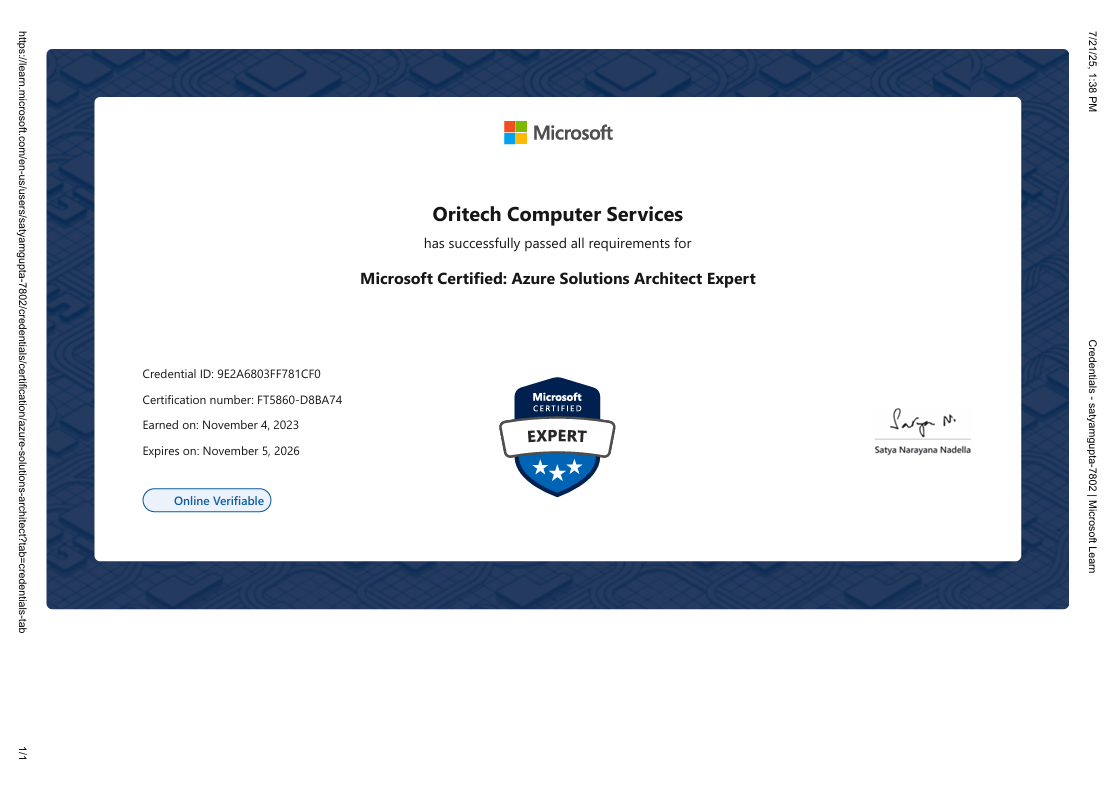Viewport: 1118px width, 789px height.
Task: Select the Oritech Computer Services heading
Action: 557,214
